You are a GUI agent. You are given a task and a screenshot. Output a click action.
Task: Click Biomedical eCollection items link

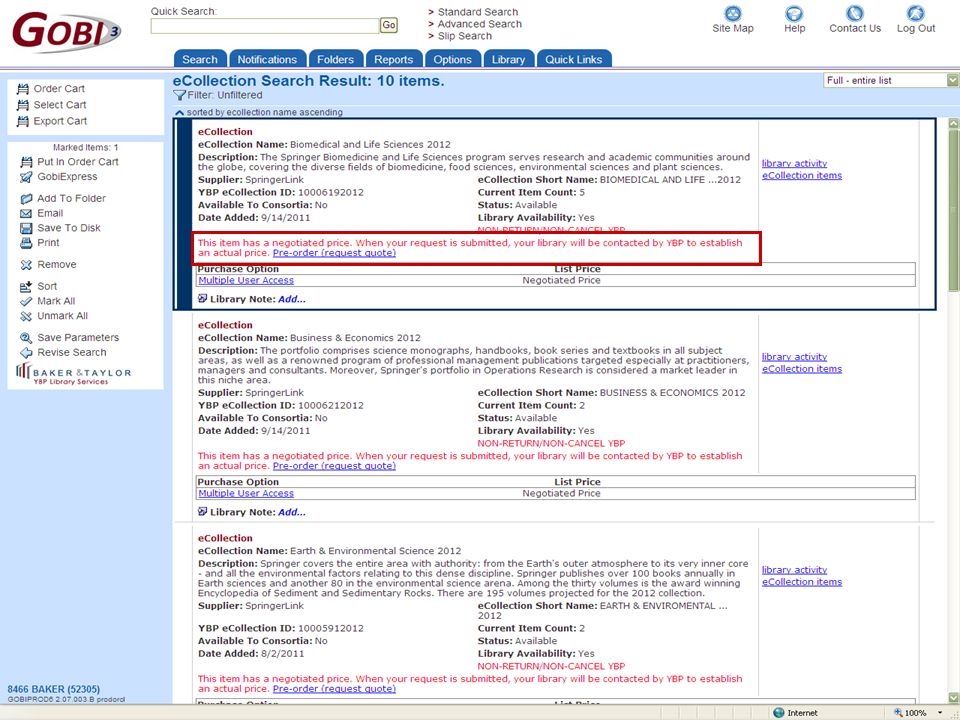pyautogui.click(x=801, y=176)
